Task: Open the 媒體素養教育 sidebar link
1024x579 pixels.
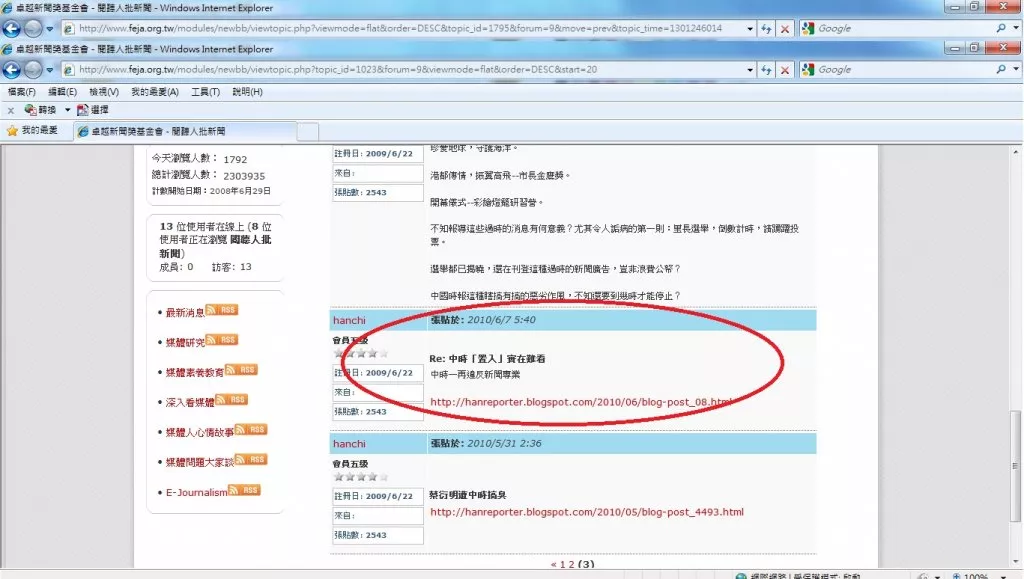Action: click(x=195, y=373)
